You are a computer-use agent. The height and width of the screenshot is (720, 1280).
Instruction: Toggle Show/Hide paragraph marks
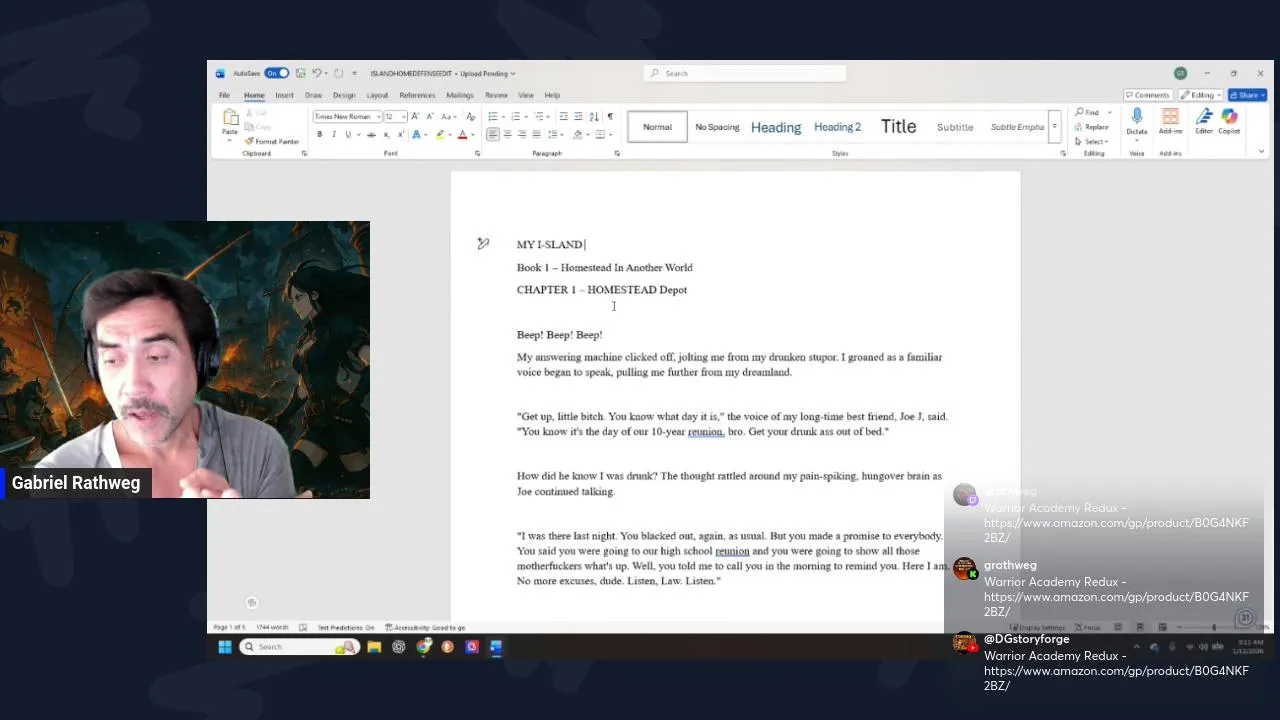click(610, 117)
